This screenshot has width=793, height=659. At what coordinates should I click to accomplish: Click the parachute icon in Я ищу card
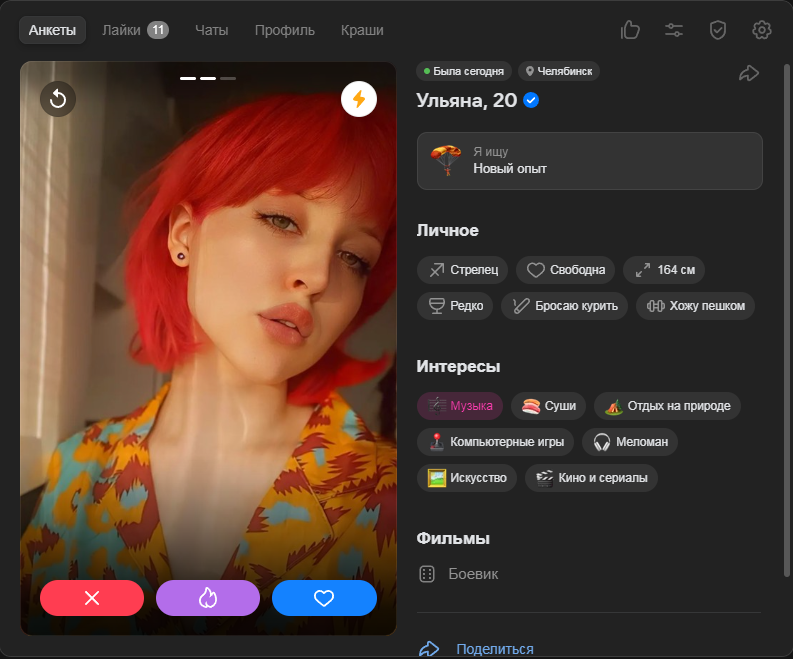tap(446, 160)
